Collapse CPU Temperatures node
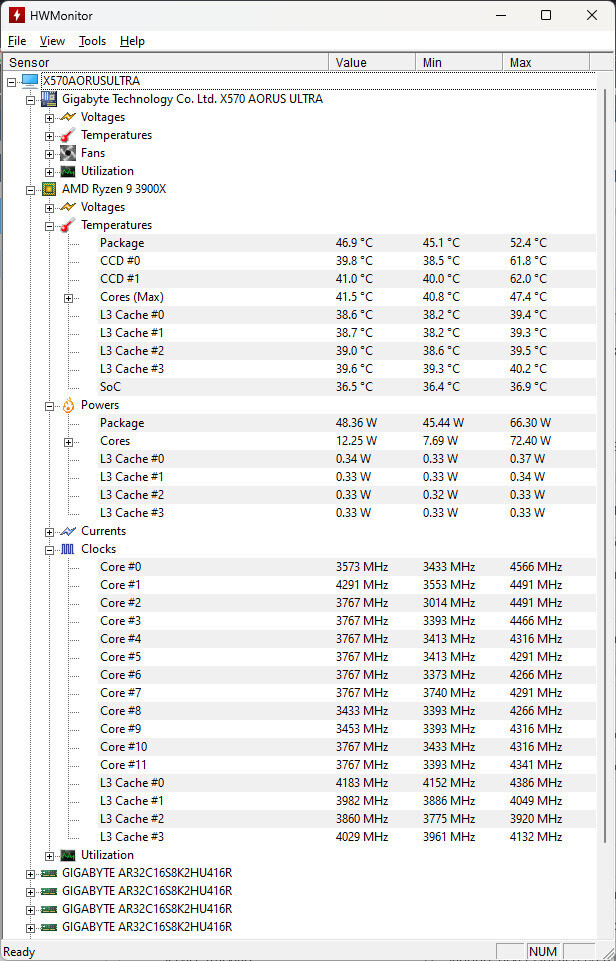616x961 pixels. [50, 226]
